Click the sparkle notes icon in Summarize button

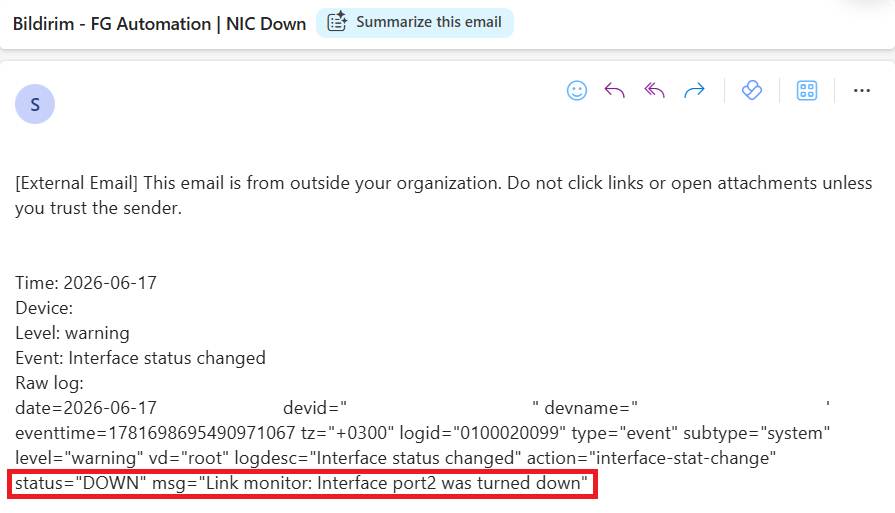pyautogui.click(x=337, y=22)
